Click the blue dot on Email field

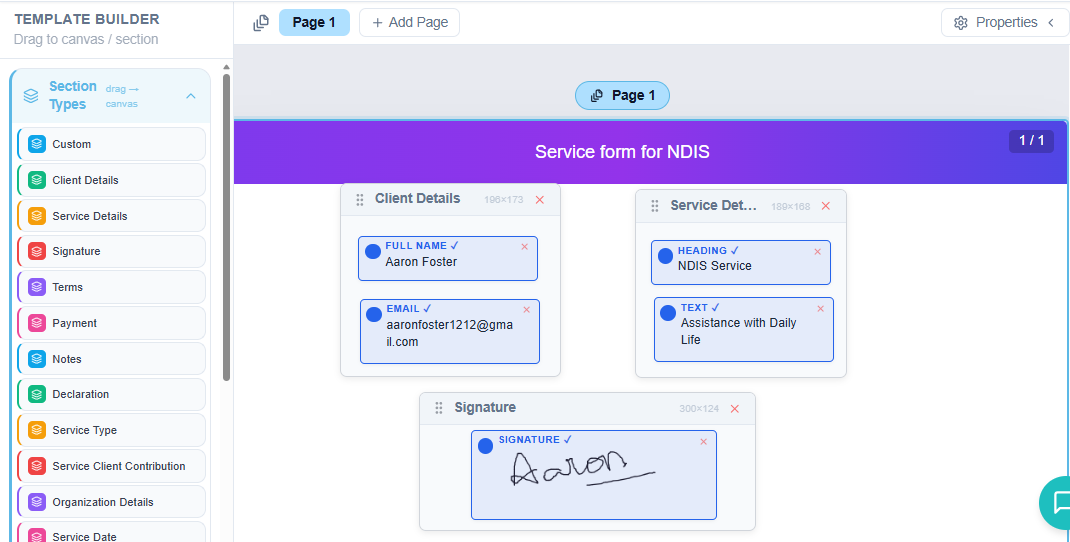click(374, 314)
